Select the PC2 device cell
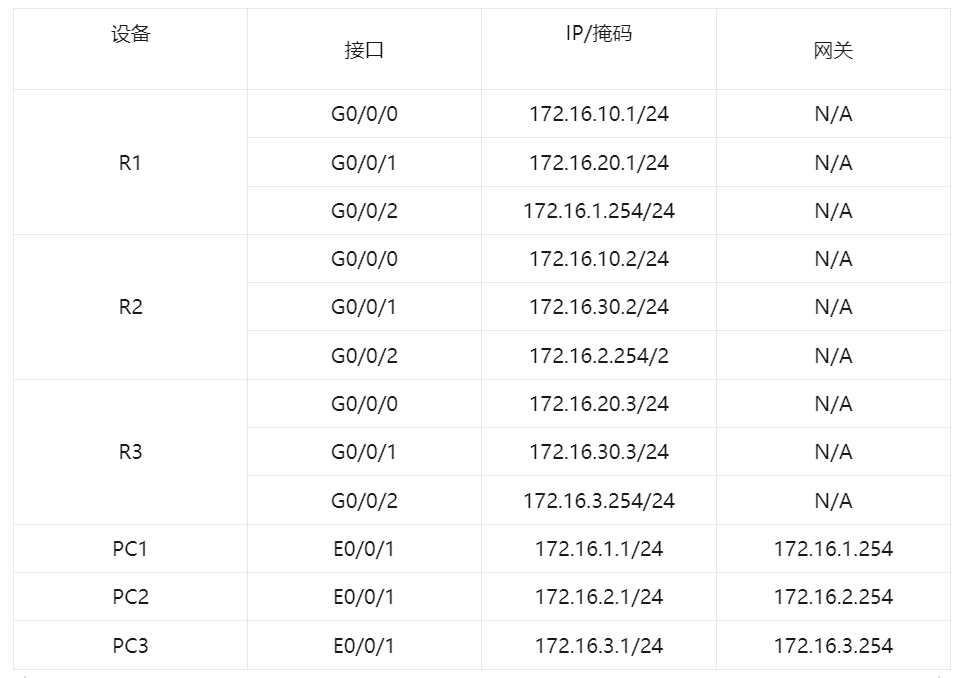 click(x=130, y=597)
